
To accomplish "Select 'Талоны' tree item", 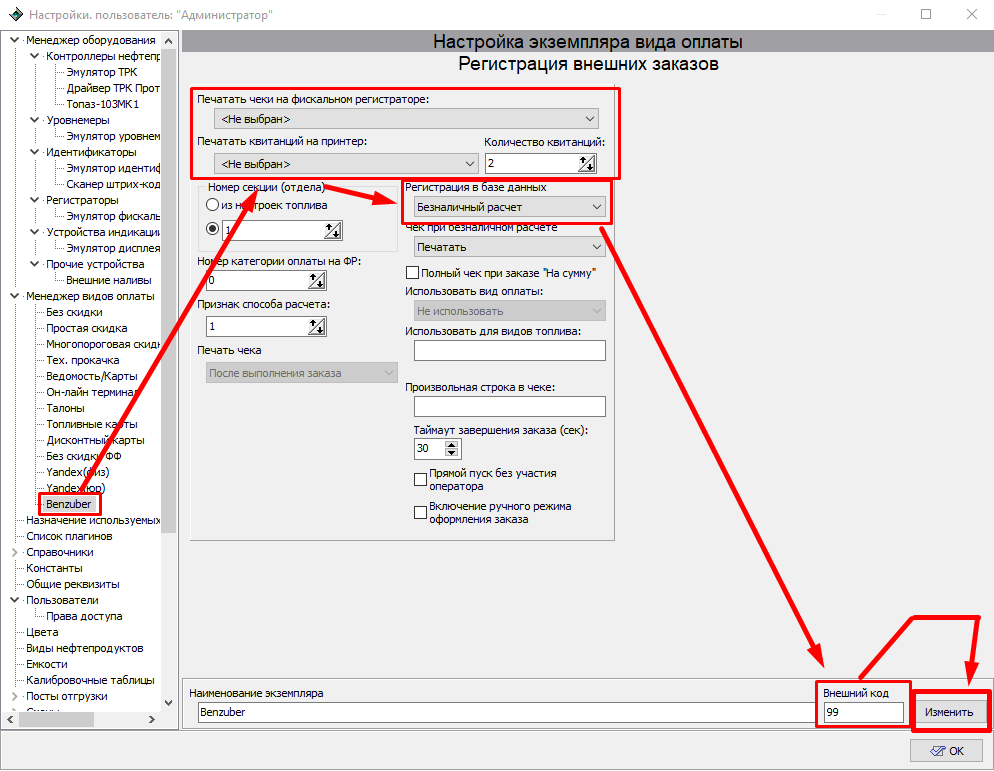I will (x=65, y=408).
